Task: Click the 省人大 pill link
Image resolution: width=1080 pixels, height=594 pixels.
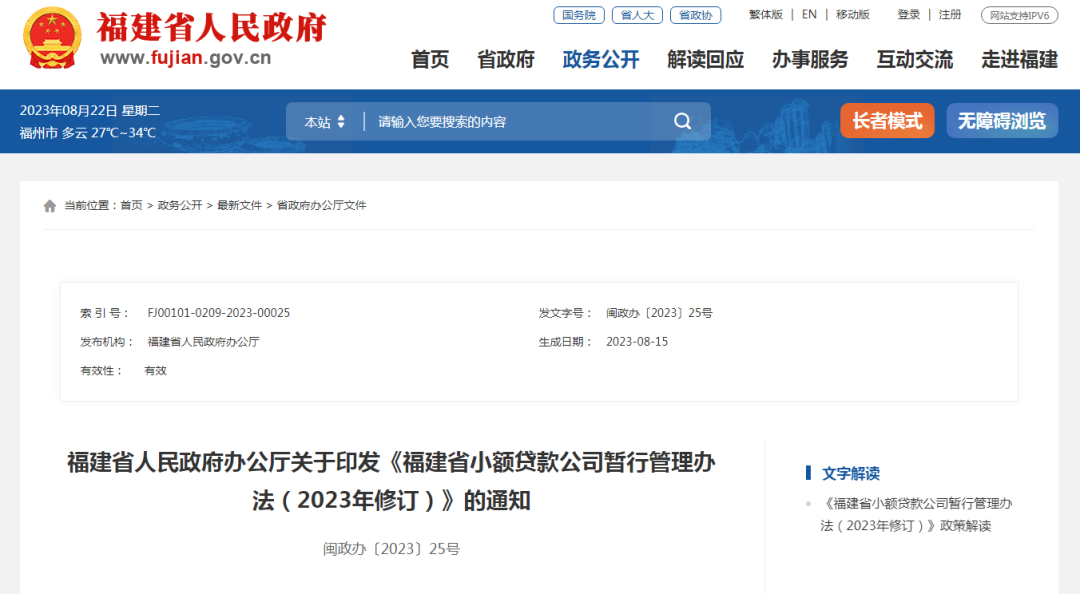Action: 636,15
